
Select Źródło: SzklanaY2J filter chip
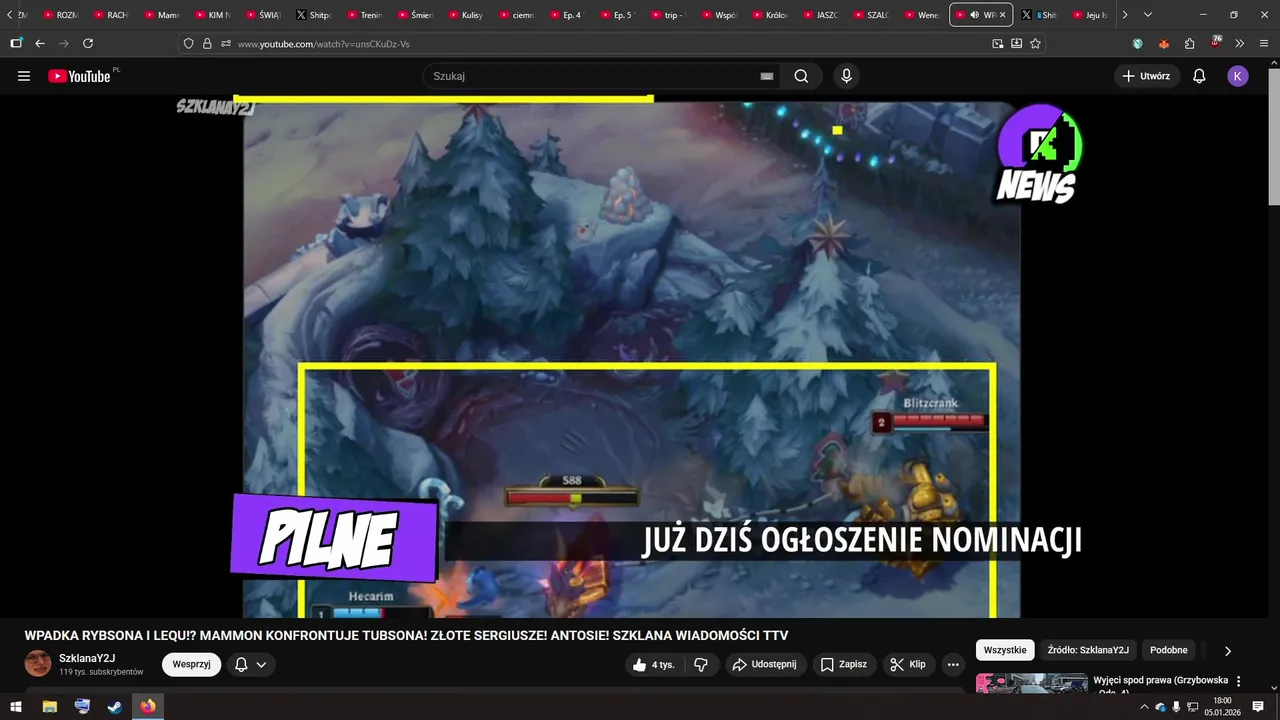(1088, 650)
